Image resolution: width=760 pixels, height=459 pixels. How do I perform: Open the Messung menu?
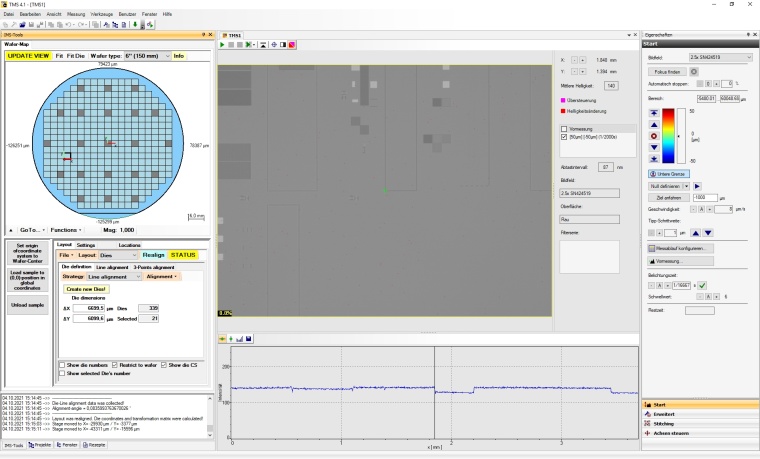click(x=76, y=14)
